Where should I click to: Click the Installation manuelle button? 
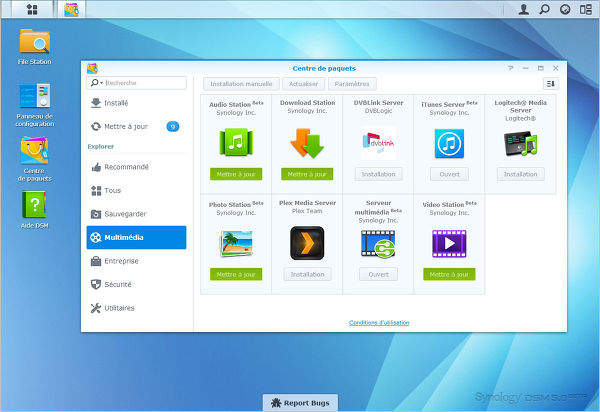pyautogui.click(x=241, y=83)
